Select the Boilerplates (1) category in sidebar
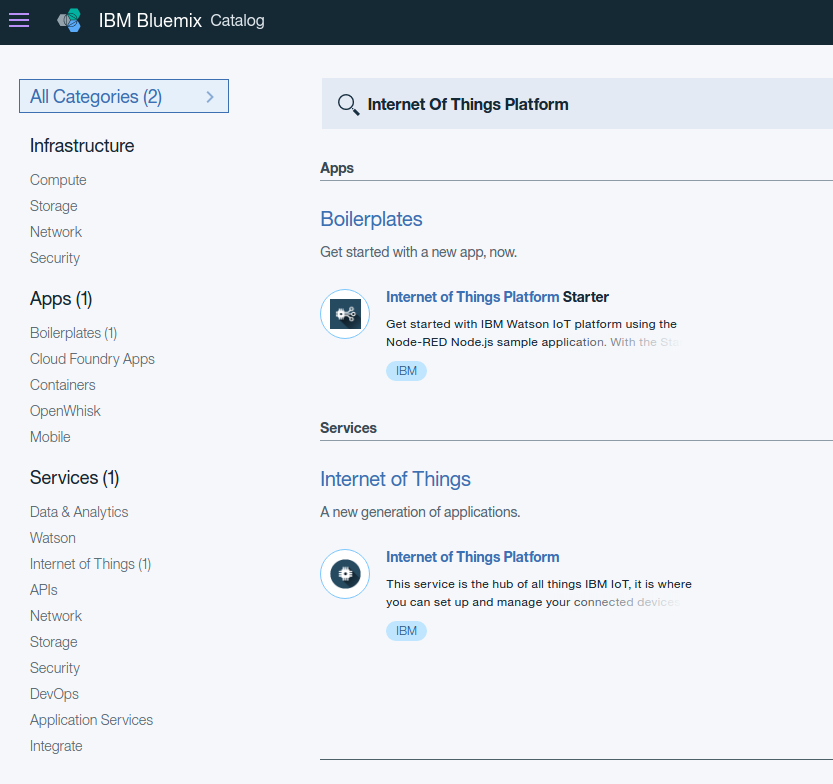 point(73,333)
